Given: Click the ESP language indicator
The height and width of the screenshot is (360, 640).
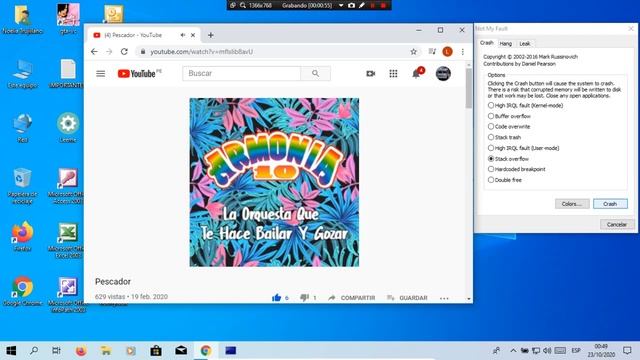Looking at the screenshot, I should 576,351.
